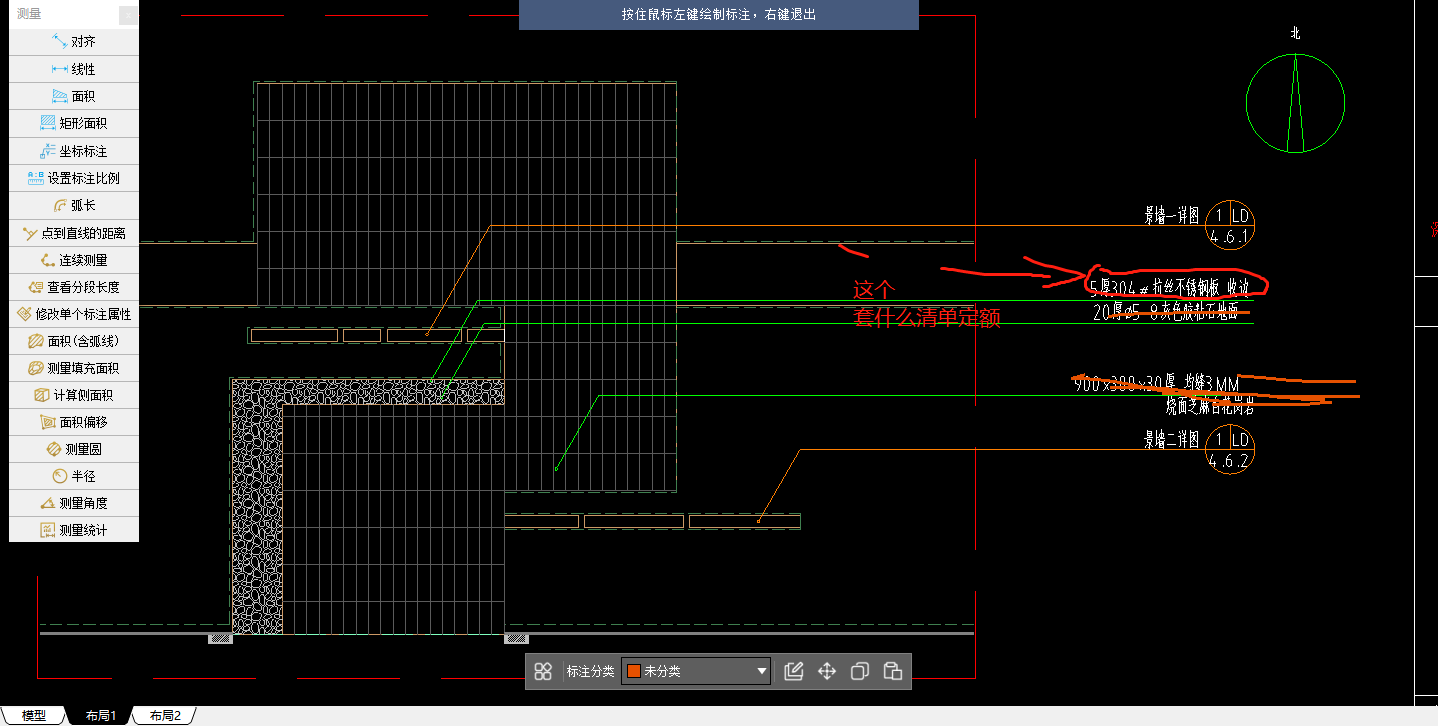Click the green north compass symbol
This screenshot has height=726, width=1438.
[1295, 103]
